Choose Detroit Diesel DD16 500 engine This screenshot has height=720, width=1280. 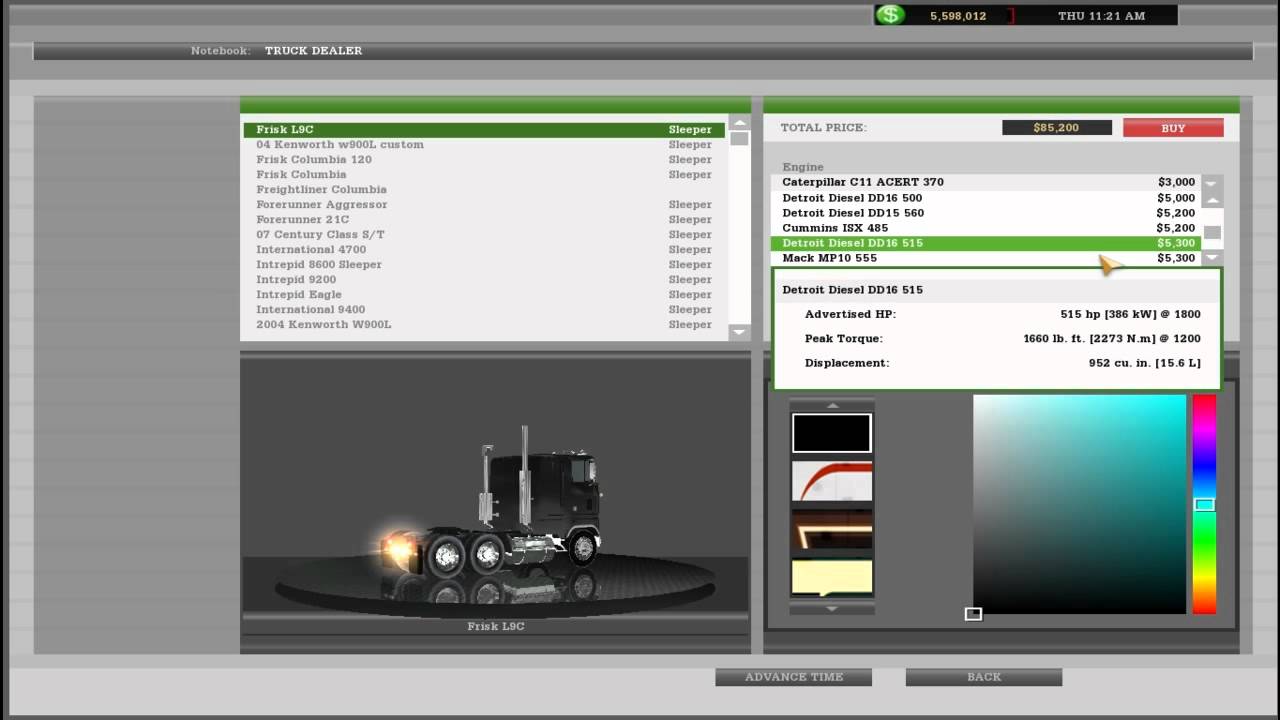tap(986, 198)
